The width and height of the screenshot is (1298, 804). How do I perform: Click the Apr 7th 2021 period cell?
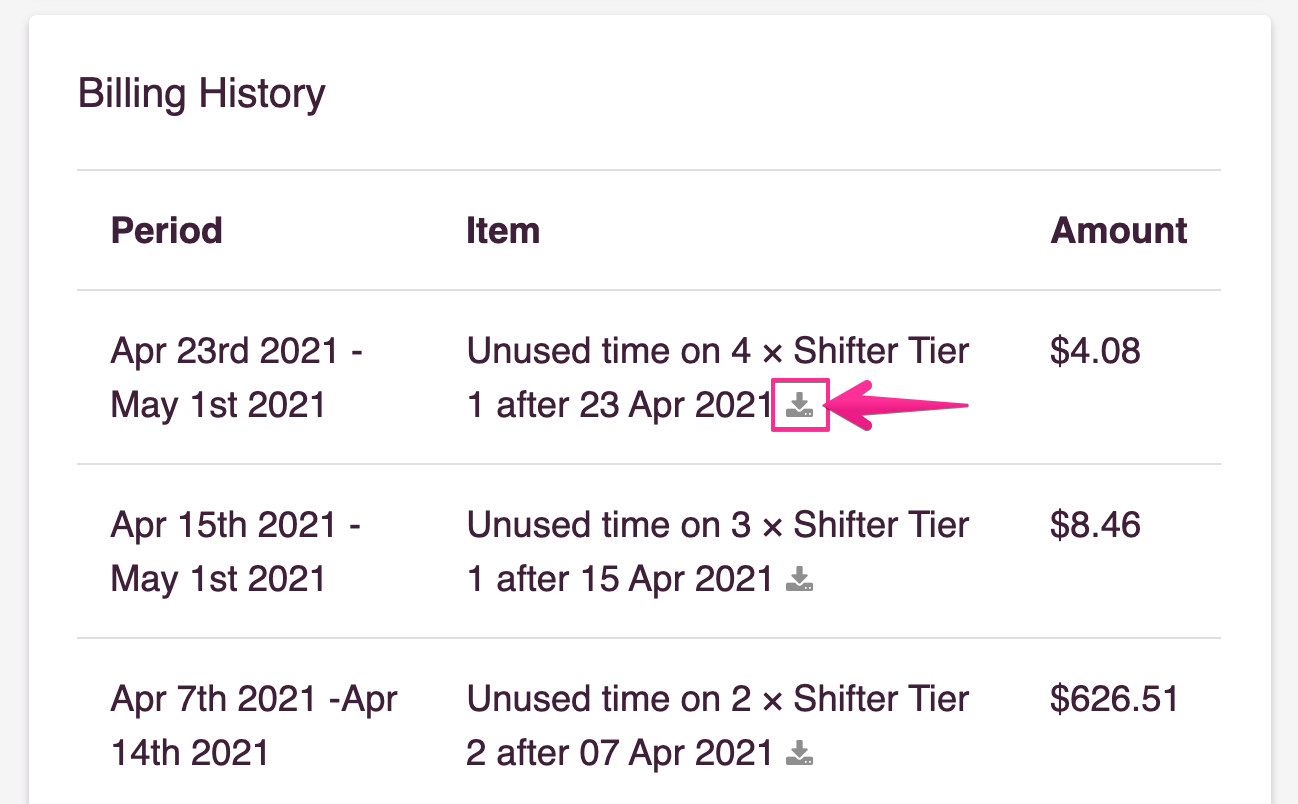coord(254,726)
